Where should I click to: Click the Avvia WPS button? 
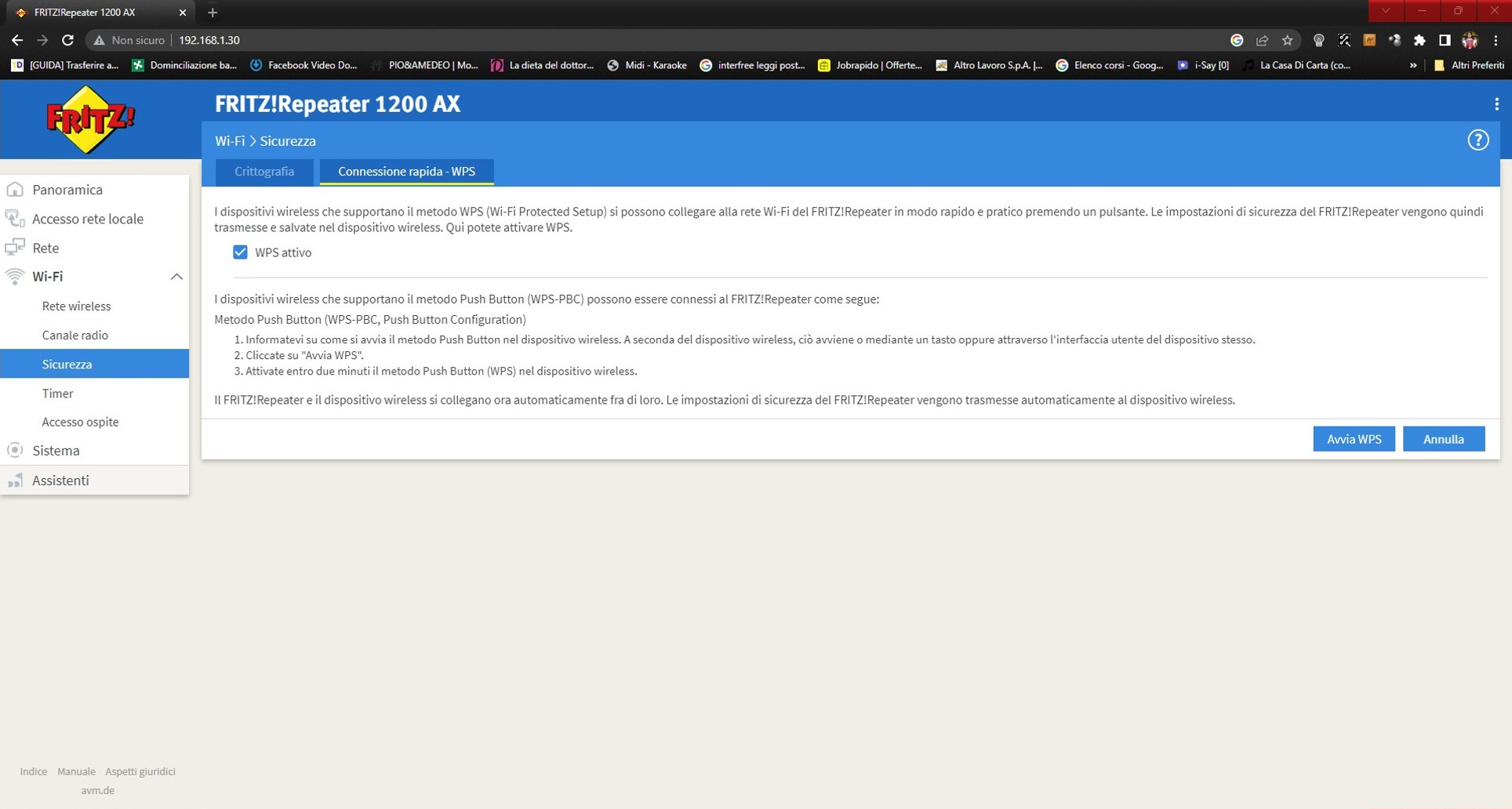[x=1354, y=439]
